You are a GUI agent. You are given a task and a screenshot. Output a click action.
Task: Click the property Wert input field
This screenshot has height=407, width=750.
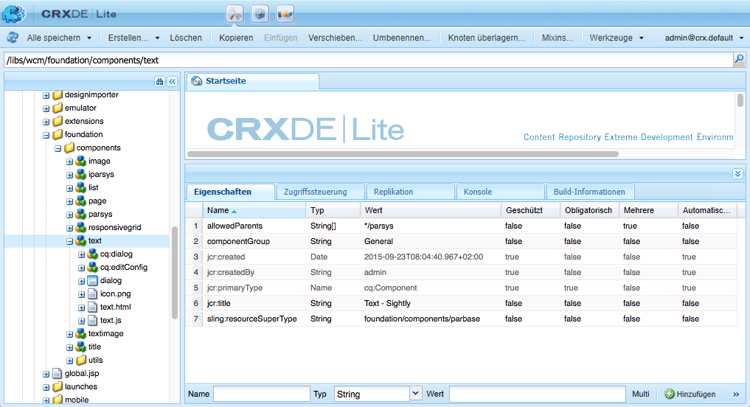537,394
